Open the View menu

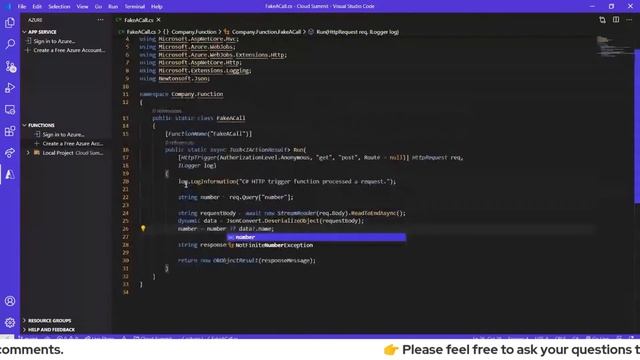pyautogui.click(x=82, y=6)
